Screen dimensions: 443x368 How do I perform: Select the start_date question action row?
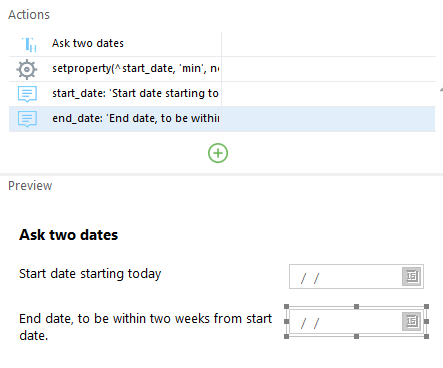(222, 94)
